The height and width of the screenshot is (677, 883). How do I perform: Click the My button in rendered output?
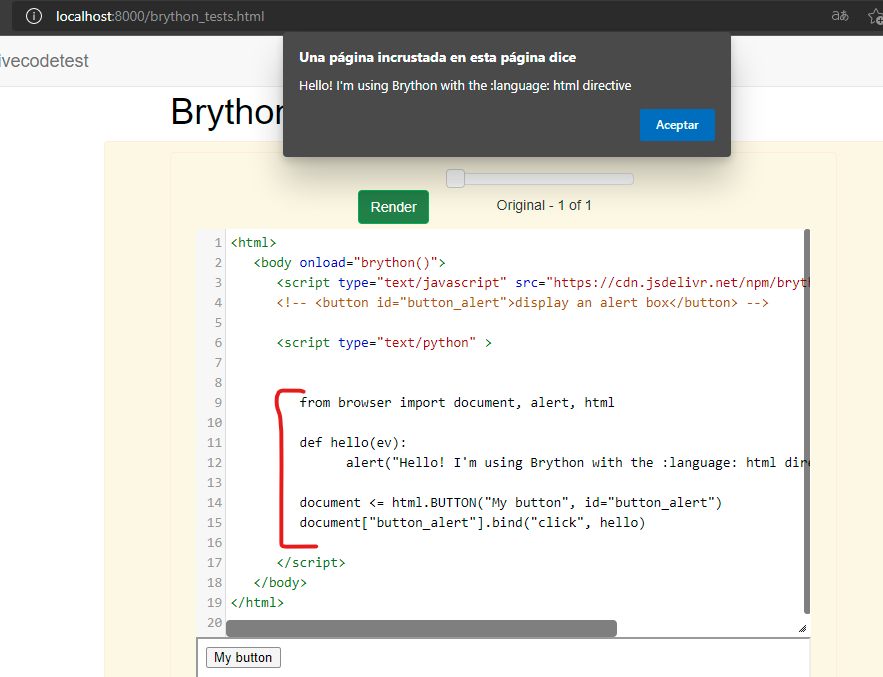(x=243, y=657)
